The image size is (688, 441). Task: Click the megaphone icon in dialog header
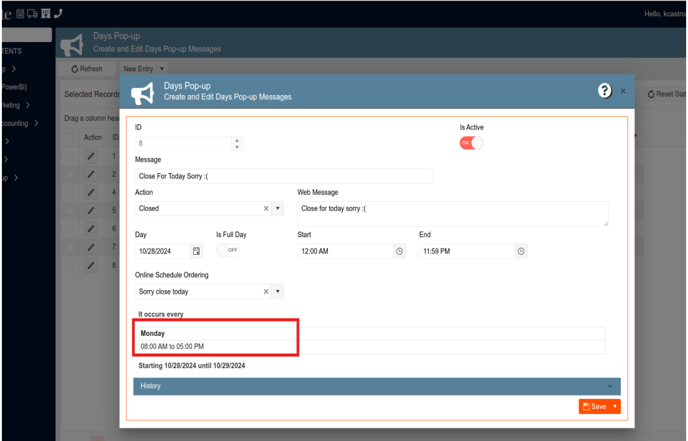[143, 92]
